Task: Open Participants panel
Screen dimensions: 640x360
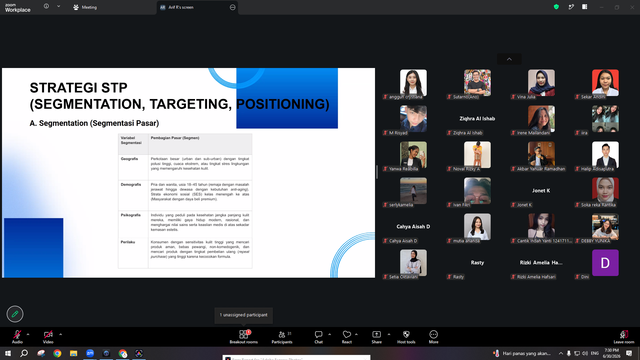Action: 282,337
